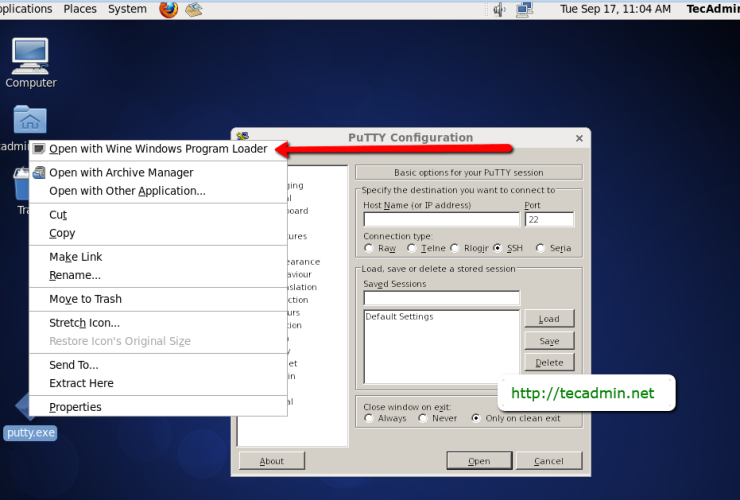Viewport: 740px width, 500px height.
Task: Select Extract Here from context menu
Action: coord(81,383)
